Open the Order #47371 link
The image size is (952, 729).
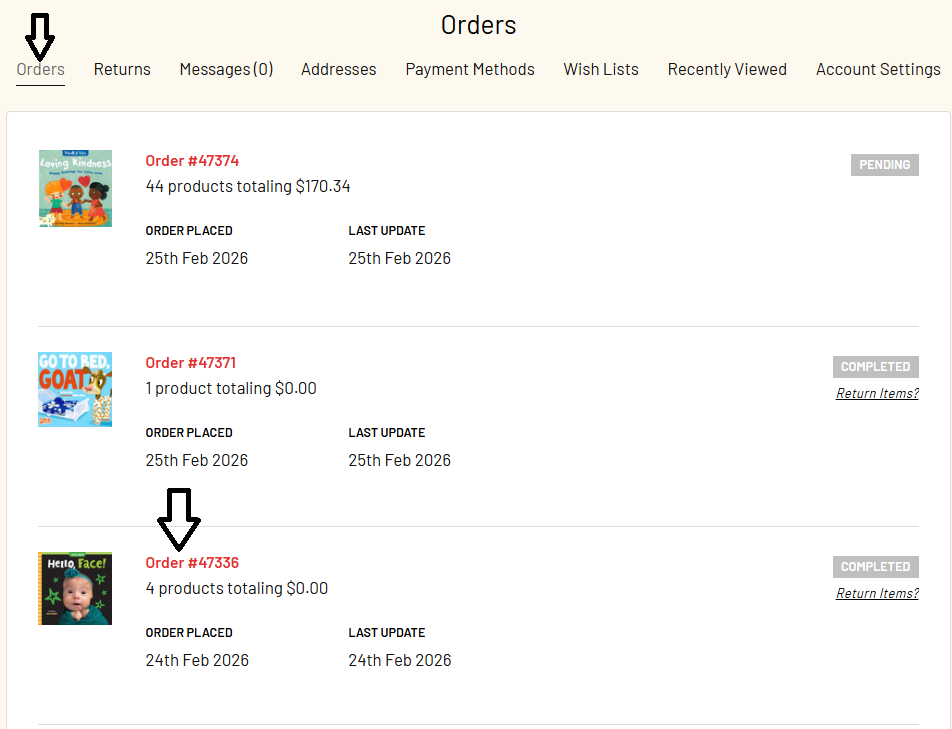191,363
